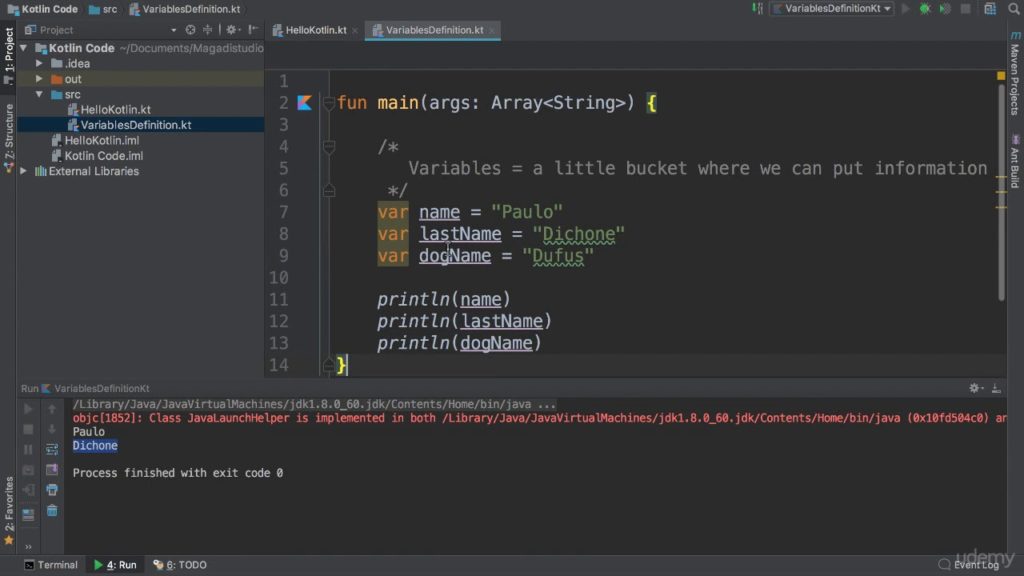Image resolution: width=1024 pixels, height=576 pixels.
Task: Stop process in the Run panel
Action: click(x=28, y=429)
